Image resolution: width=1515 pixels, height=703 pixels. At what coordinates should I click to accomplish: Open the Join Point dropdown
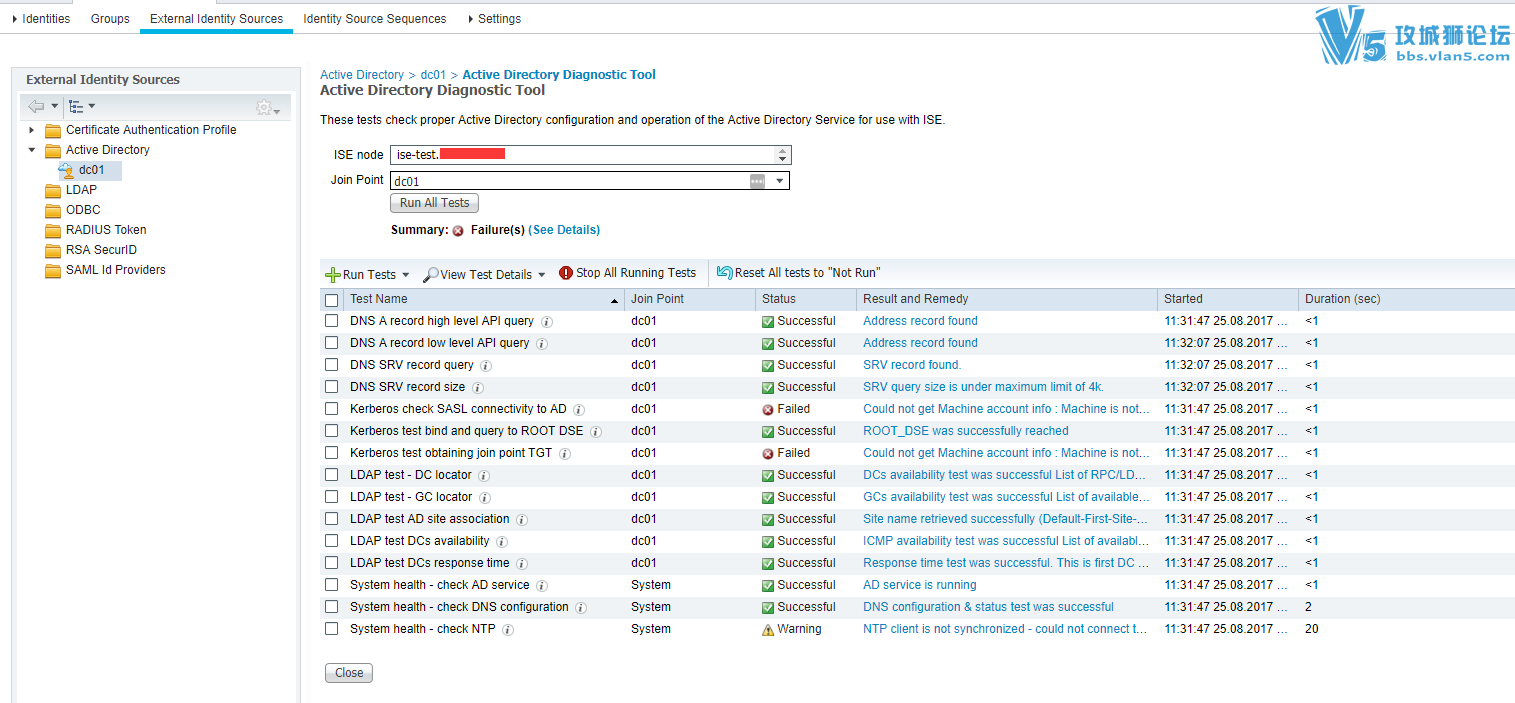coord(780,181)
